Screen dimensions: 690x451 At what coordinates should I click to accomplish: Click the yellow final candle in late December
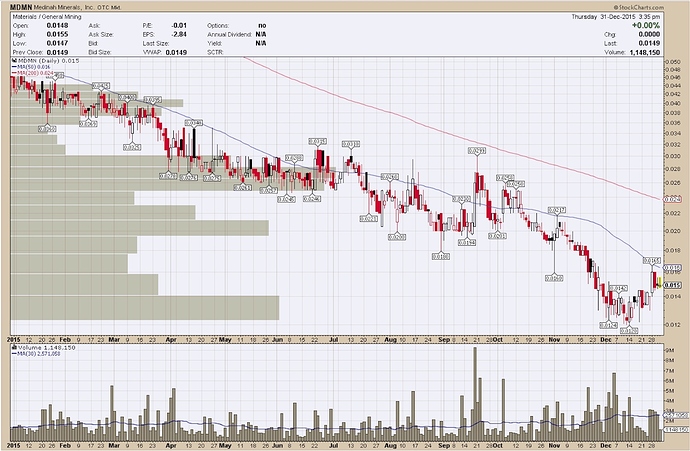click(659, 282)
